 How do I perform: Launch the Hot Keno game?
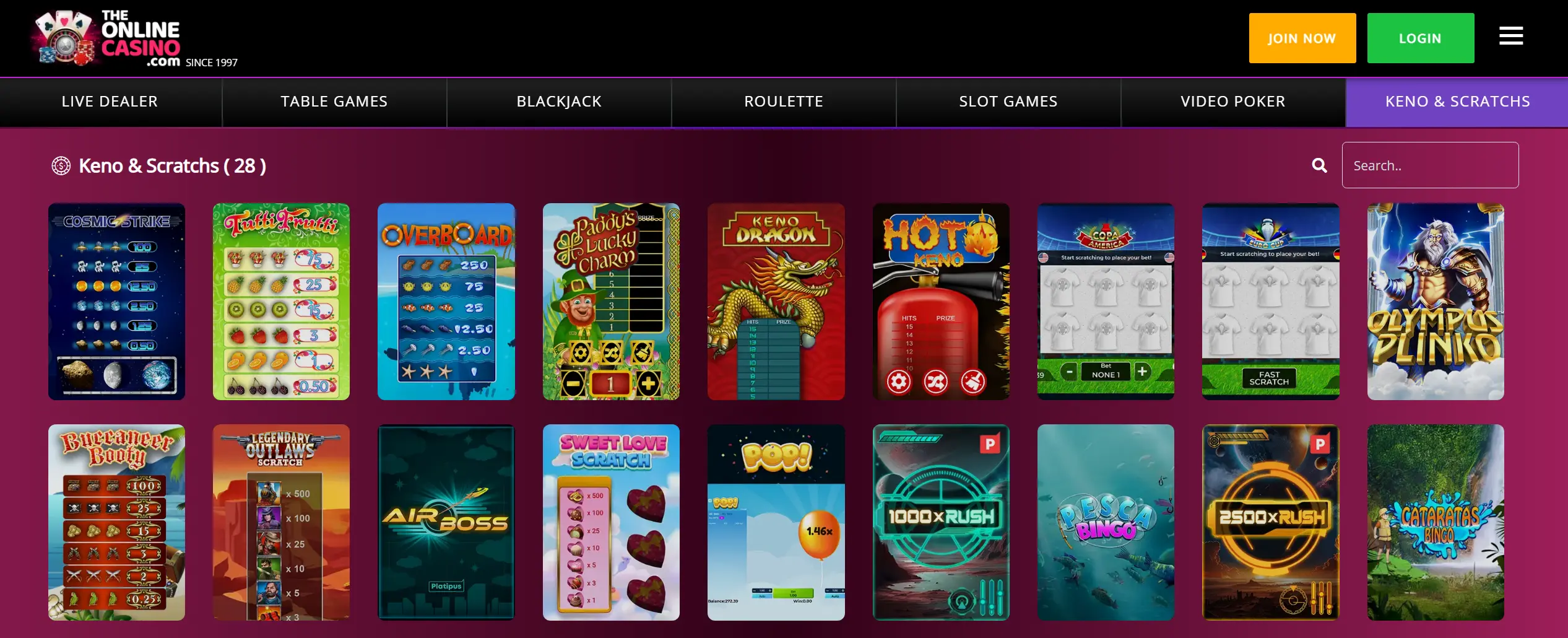pos(941,301)
